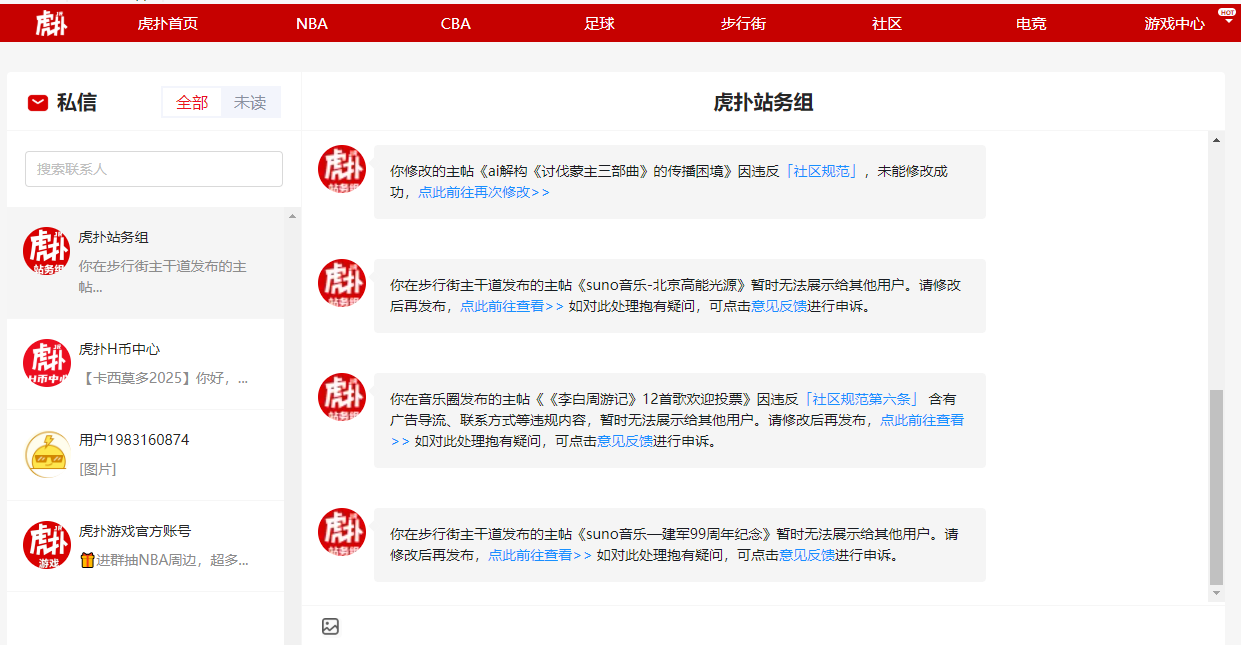This screenshot has height=645, width=1241.
Task: Follow 点此前往查看>> in 北京高能光源 message
Action: (512, 306)
